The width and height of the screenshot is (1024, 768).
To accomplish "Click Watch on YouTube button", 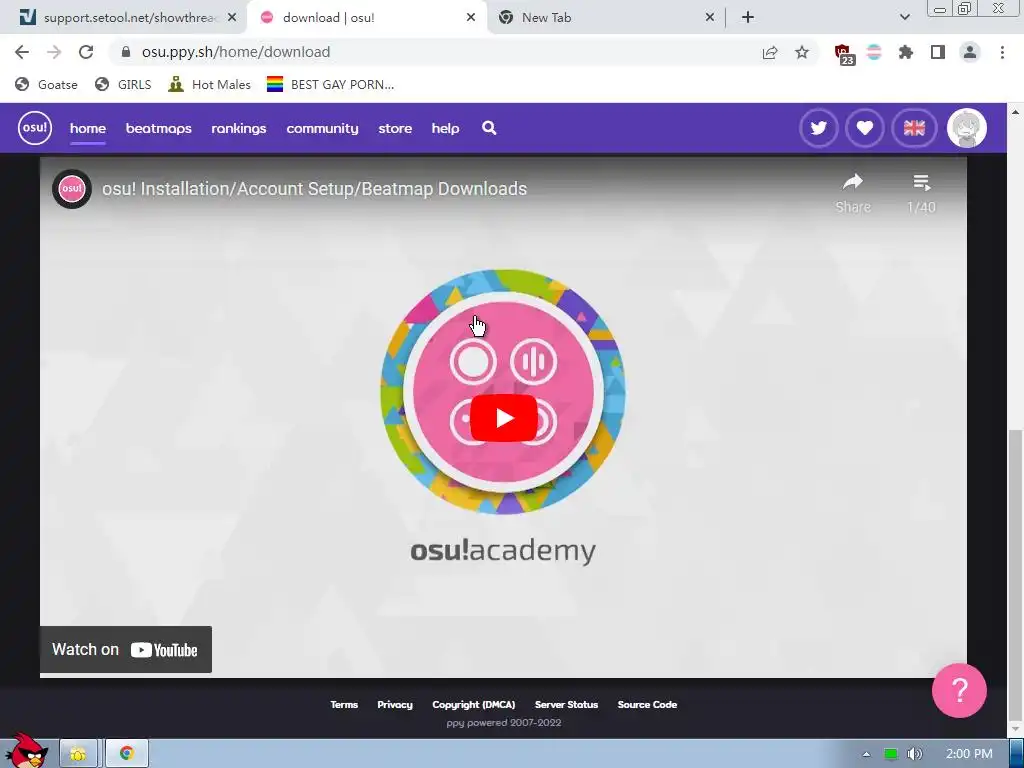I will pos(126,650).
